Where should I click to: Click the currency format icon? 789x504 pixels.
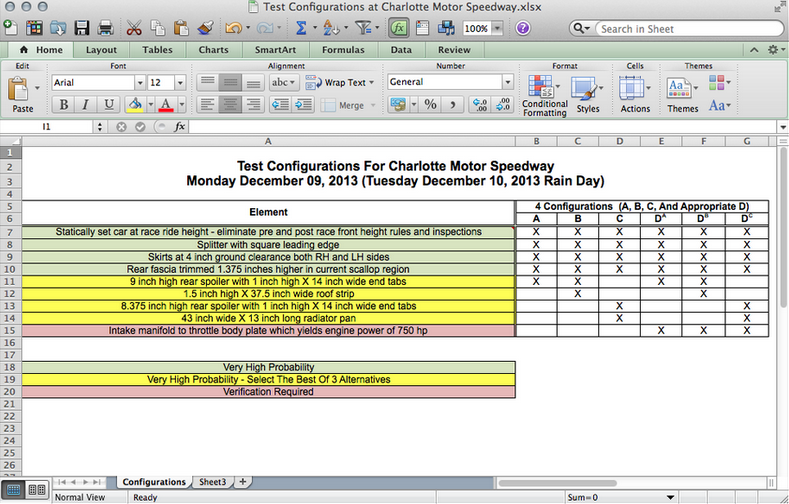click(398, 105)
